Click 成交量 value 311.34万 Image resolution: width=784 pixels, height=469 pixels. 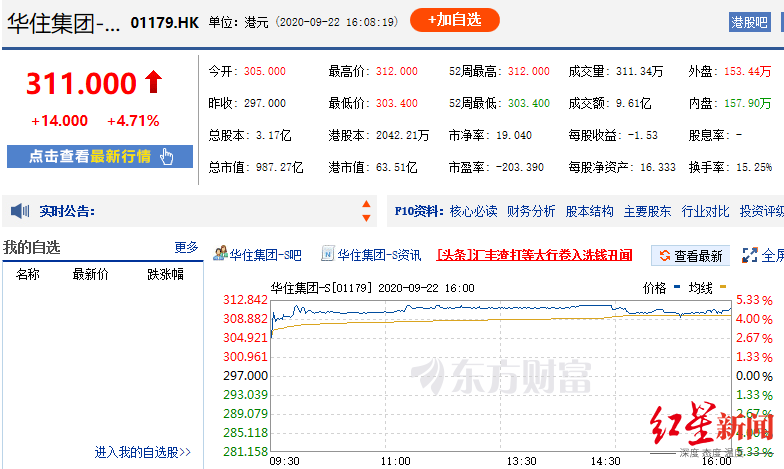[640, 71]
